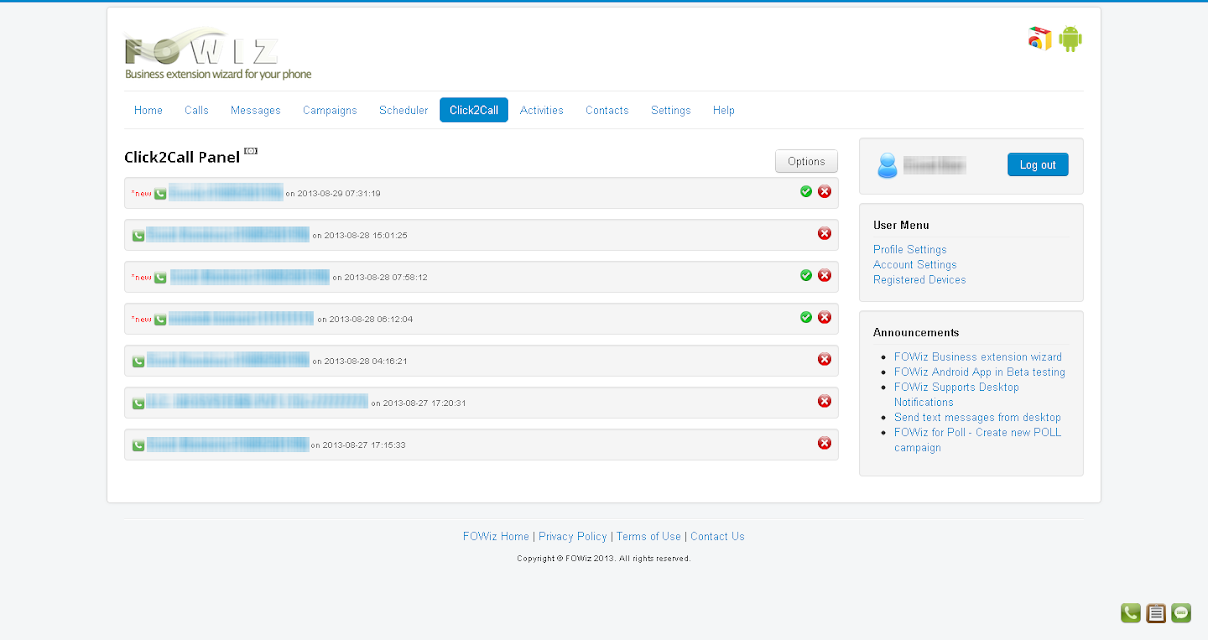Click the phone icon on the 07:31:19 entry
The width and height of the screenshot is (1208, 640).
pos(160,193)
